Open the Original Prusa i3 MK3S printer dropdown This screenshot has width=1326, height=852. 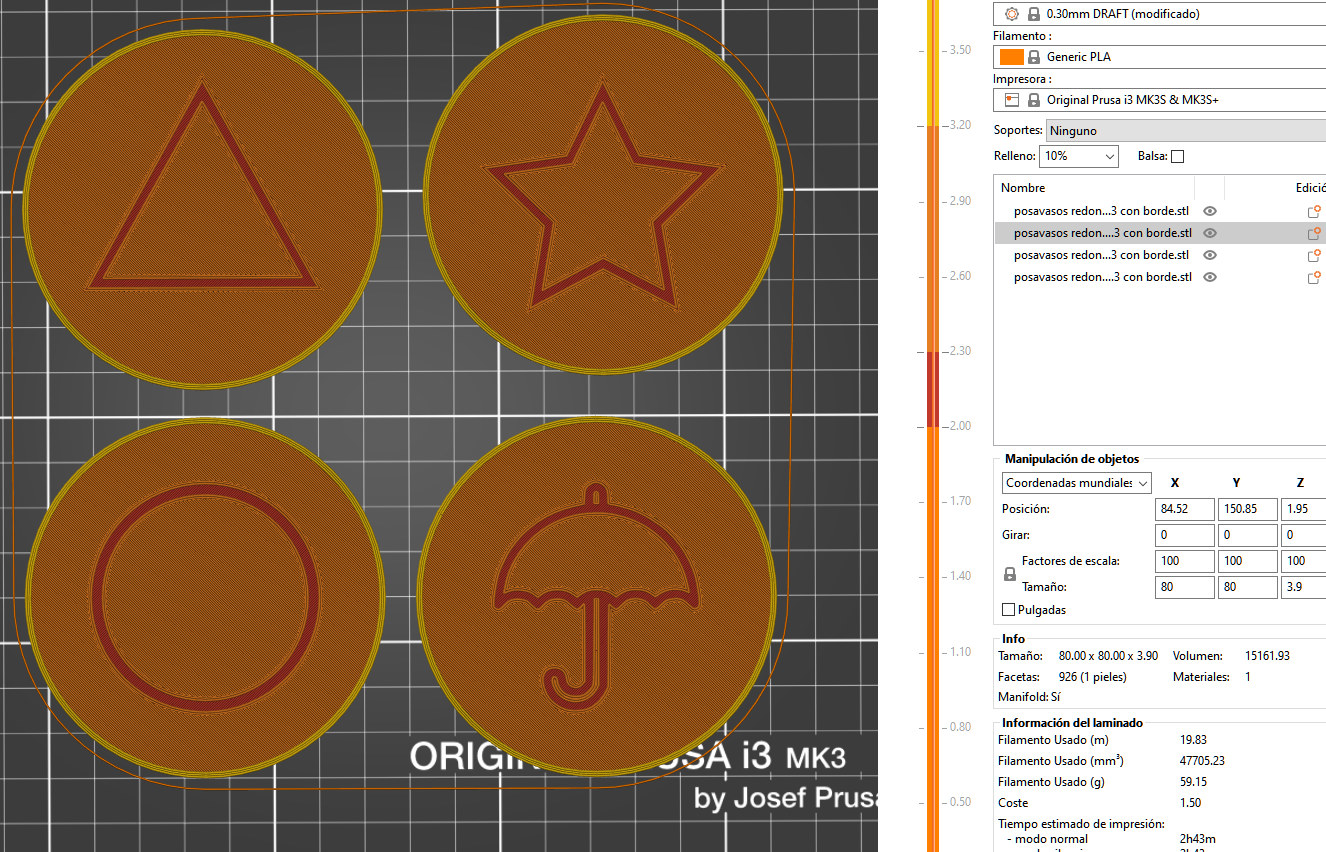1160,100
